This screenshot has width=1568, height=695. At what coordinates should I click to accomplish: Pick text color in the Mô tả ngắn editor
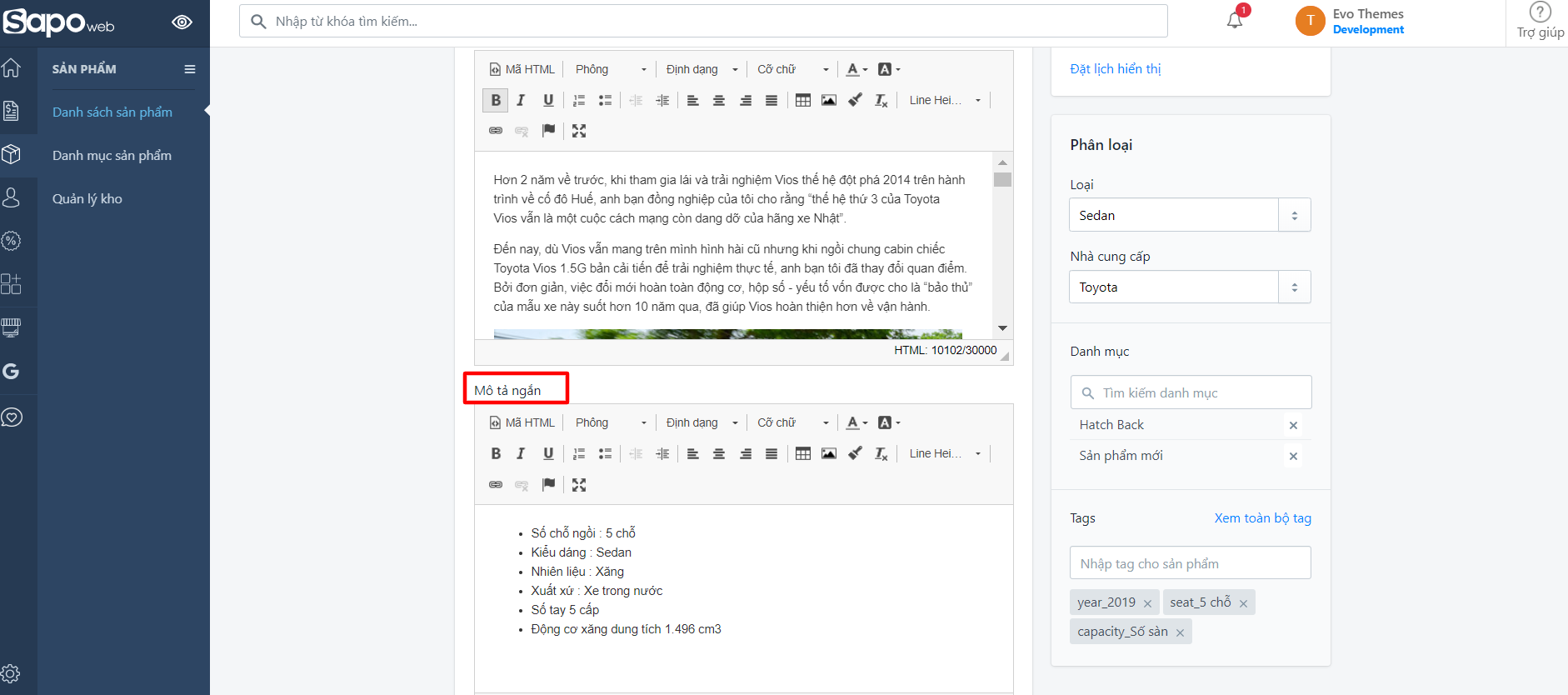856,422
